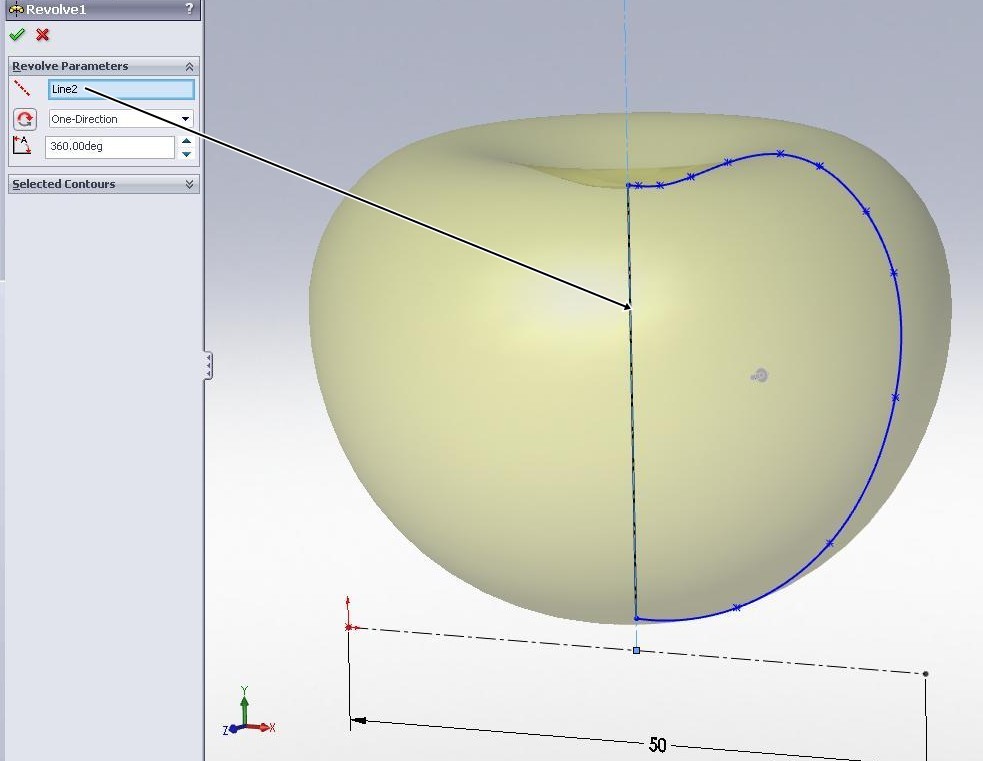The height and width of the screenshot is (761, 983).
Task: Click the angle icon beside 360.00deg
Action: click(21, 146)
